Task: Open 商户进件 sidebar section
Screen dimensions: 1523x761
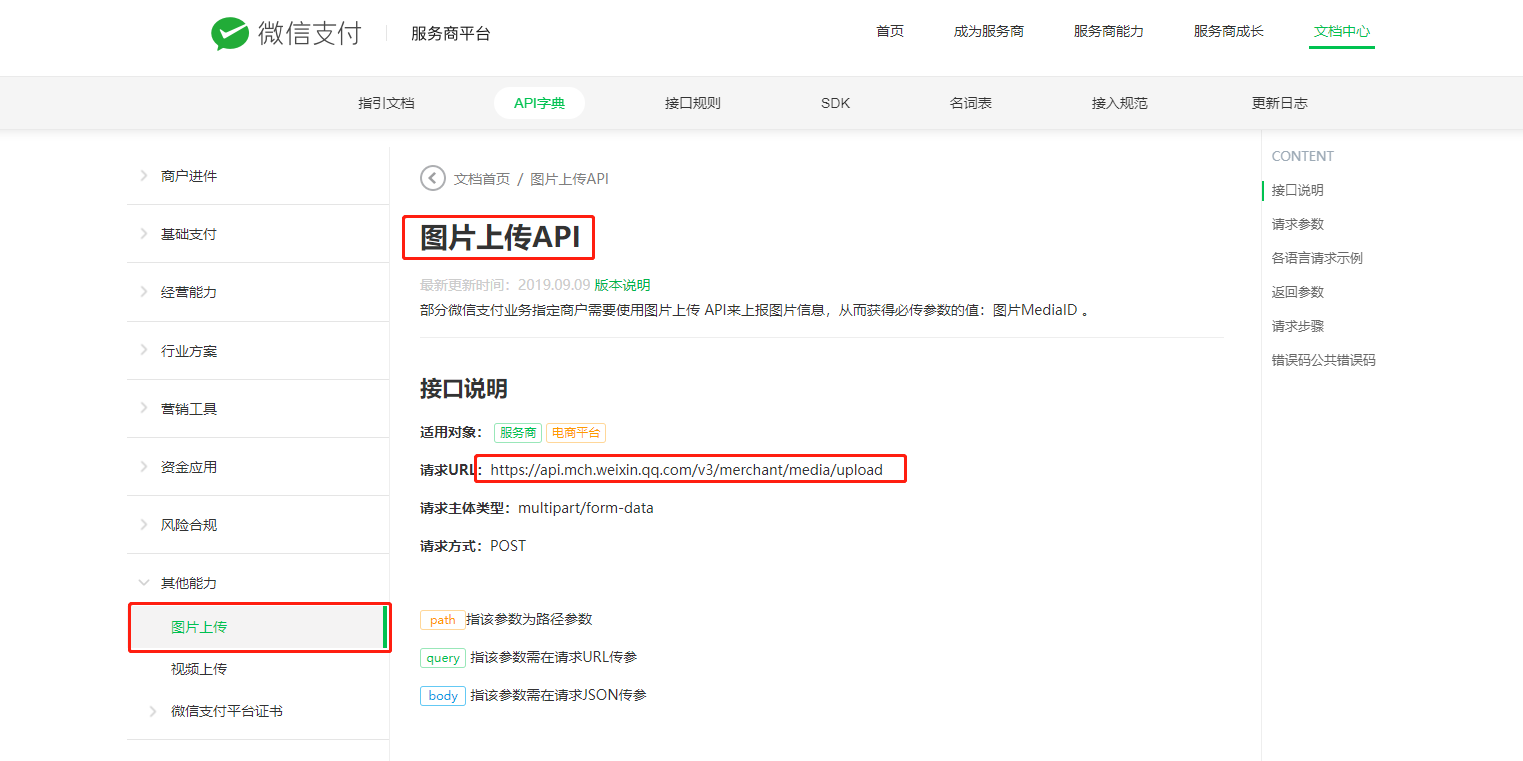Action: [x=189, y=176]
